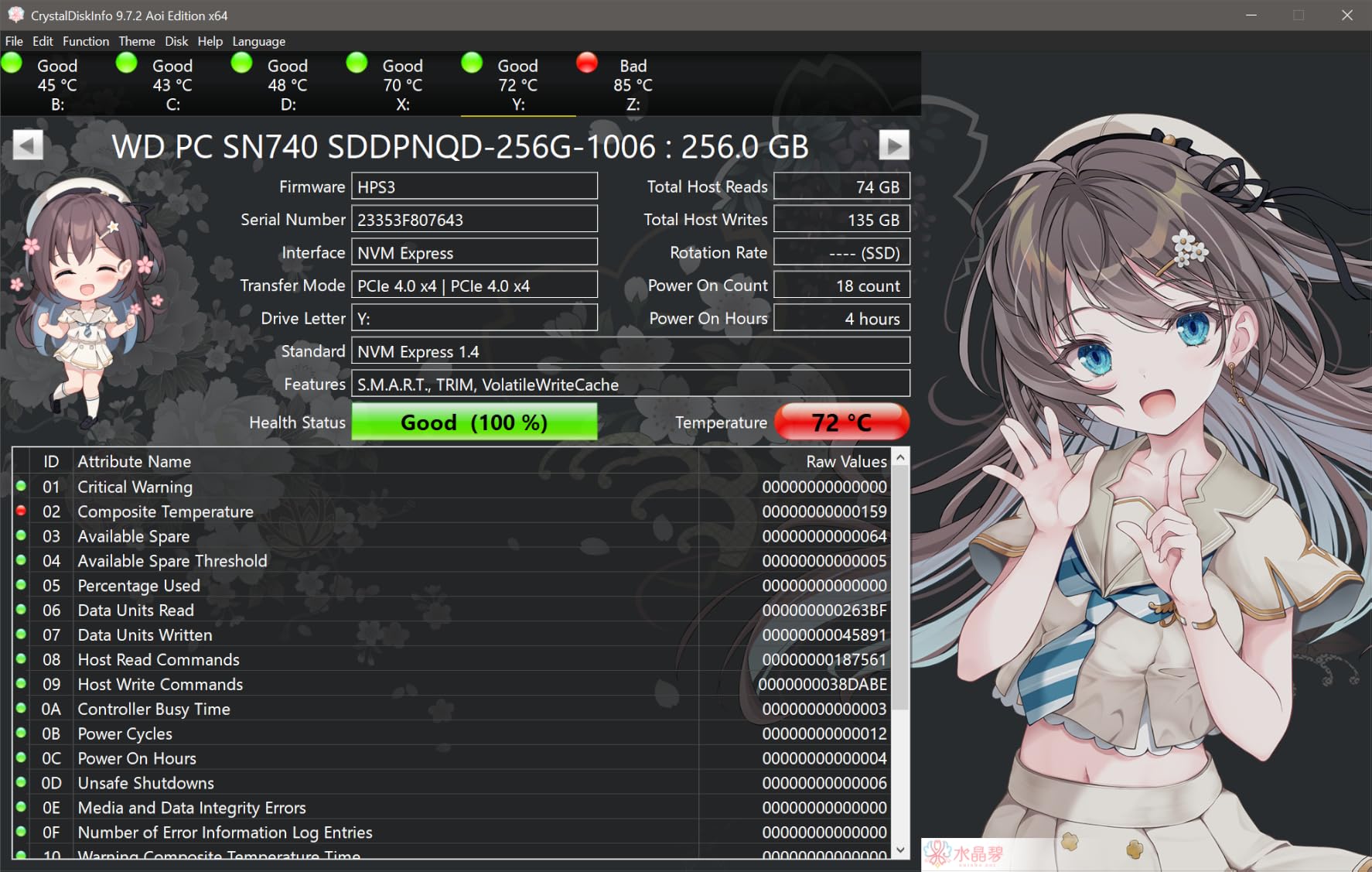
Task: Click Rotation Rate value ---- (SSD)
Action: pos(841,252)
